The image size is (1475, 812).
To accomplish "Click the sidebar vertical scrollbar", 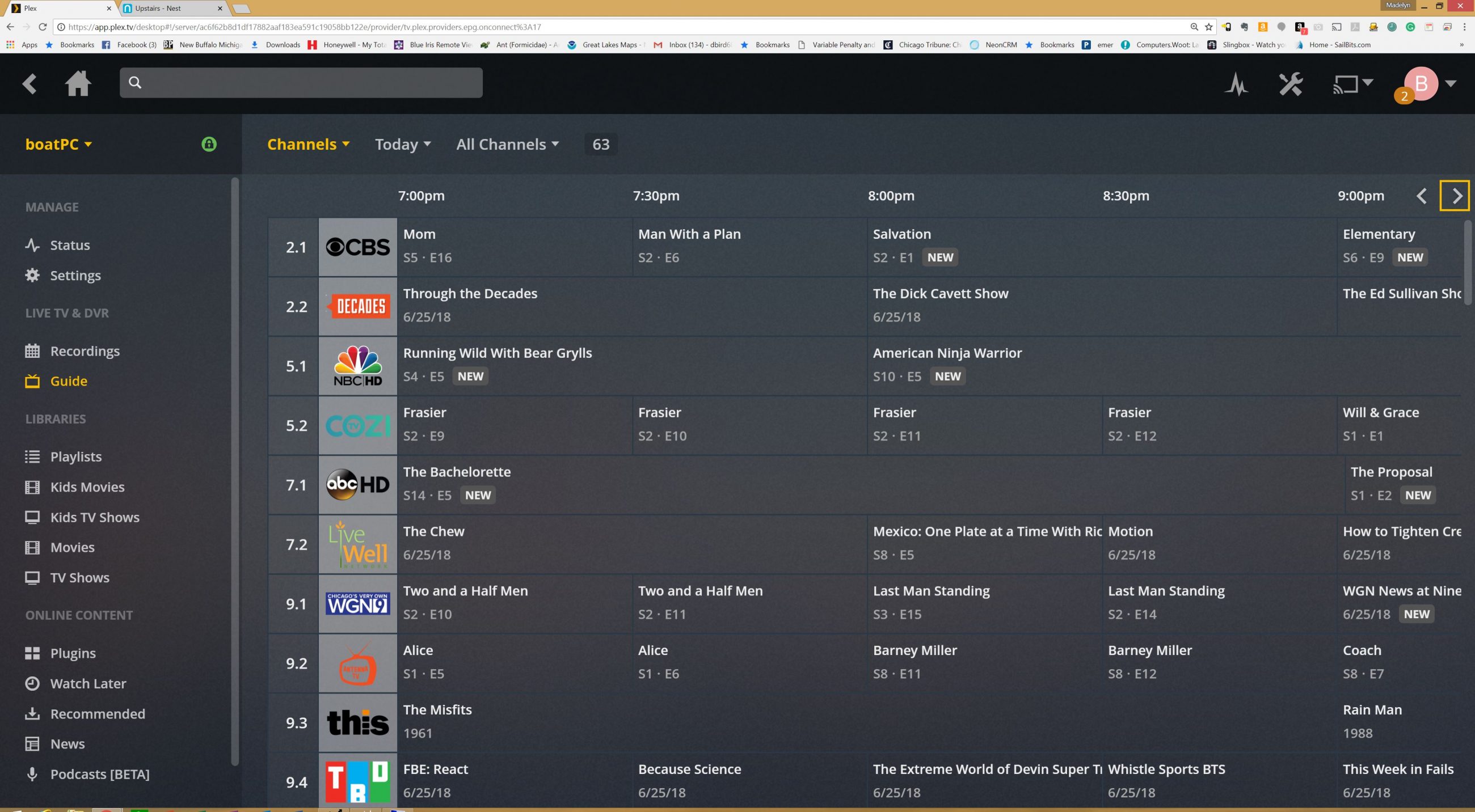I will click(x=235, y=471).
